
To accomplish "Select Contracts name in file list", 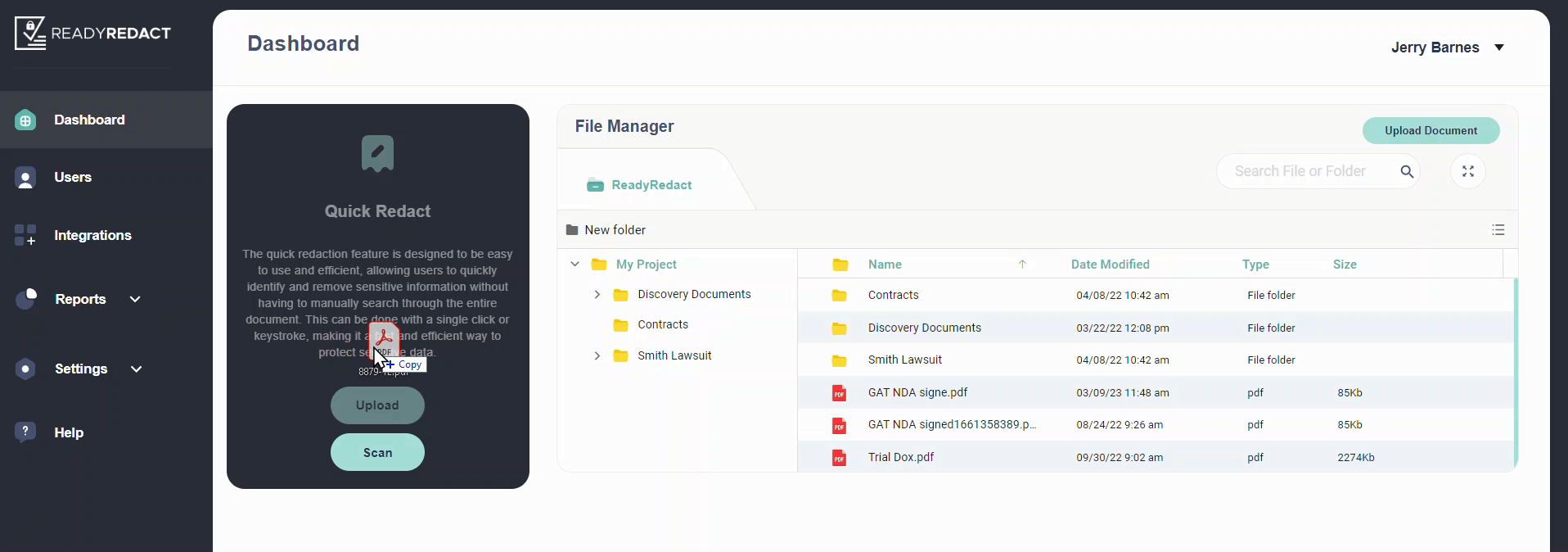I will (894, 295).
